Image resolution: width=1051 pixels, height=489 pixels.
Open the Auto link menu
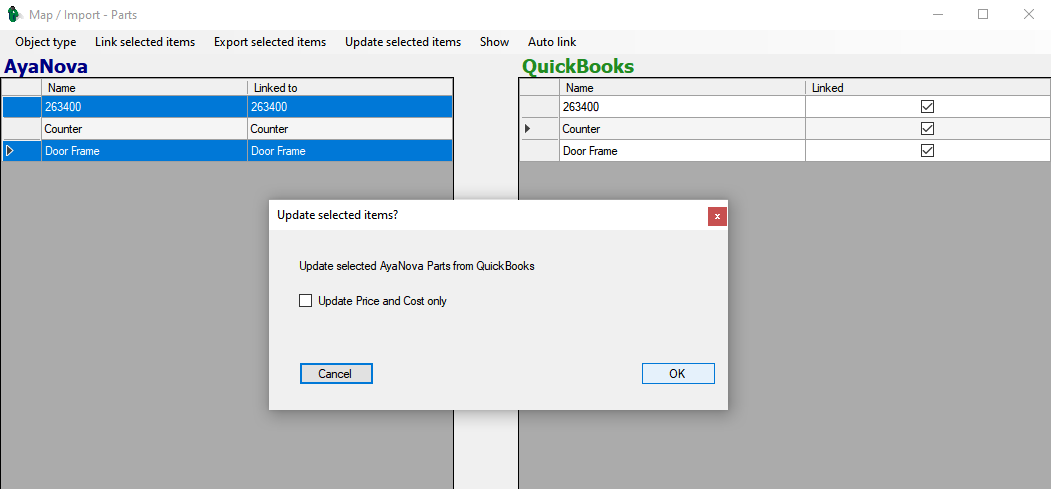(552, 42)
